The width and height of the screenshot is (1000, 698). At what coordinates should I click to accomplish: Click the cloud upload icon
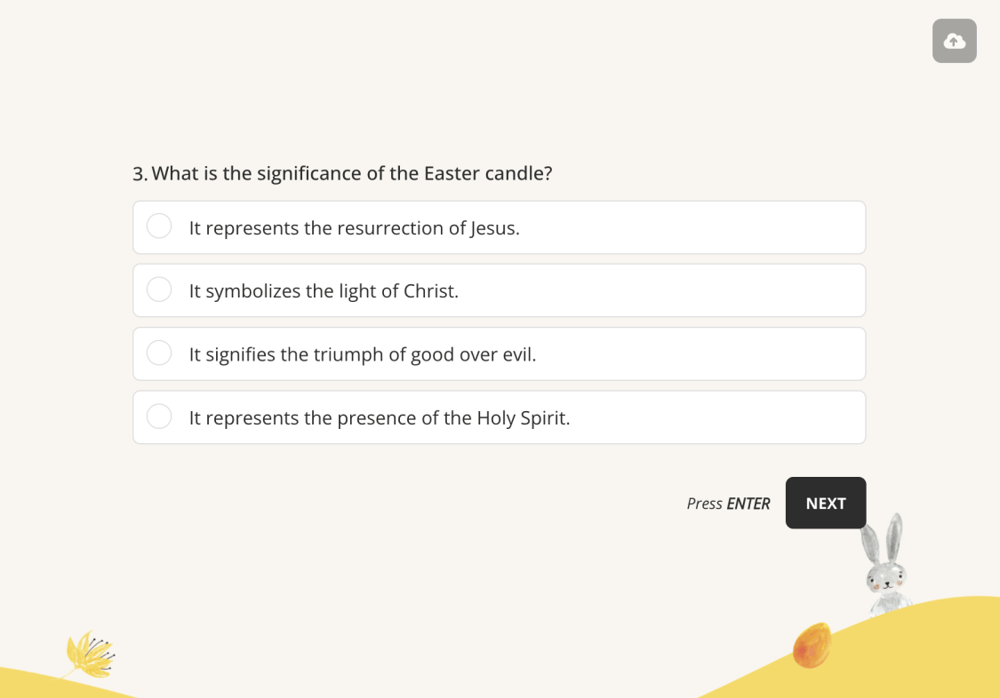(954, 41)
